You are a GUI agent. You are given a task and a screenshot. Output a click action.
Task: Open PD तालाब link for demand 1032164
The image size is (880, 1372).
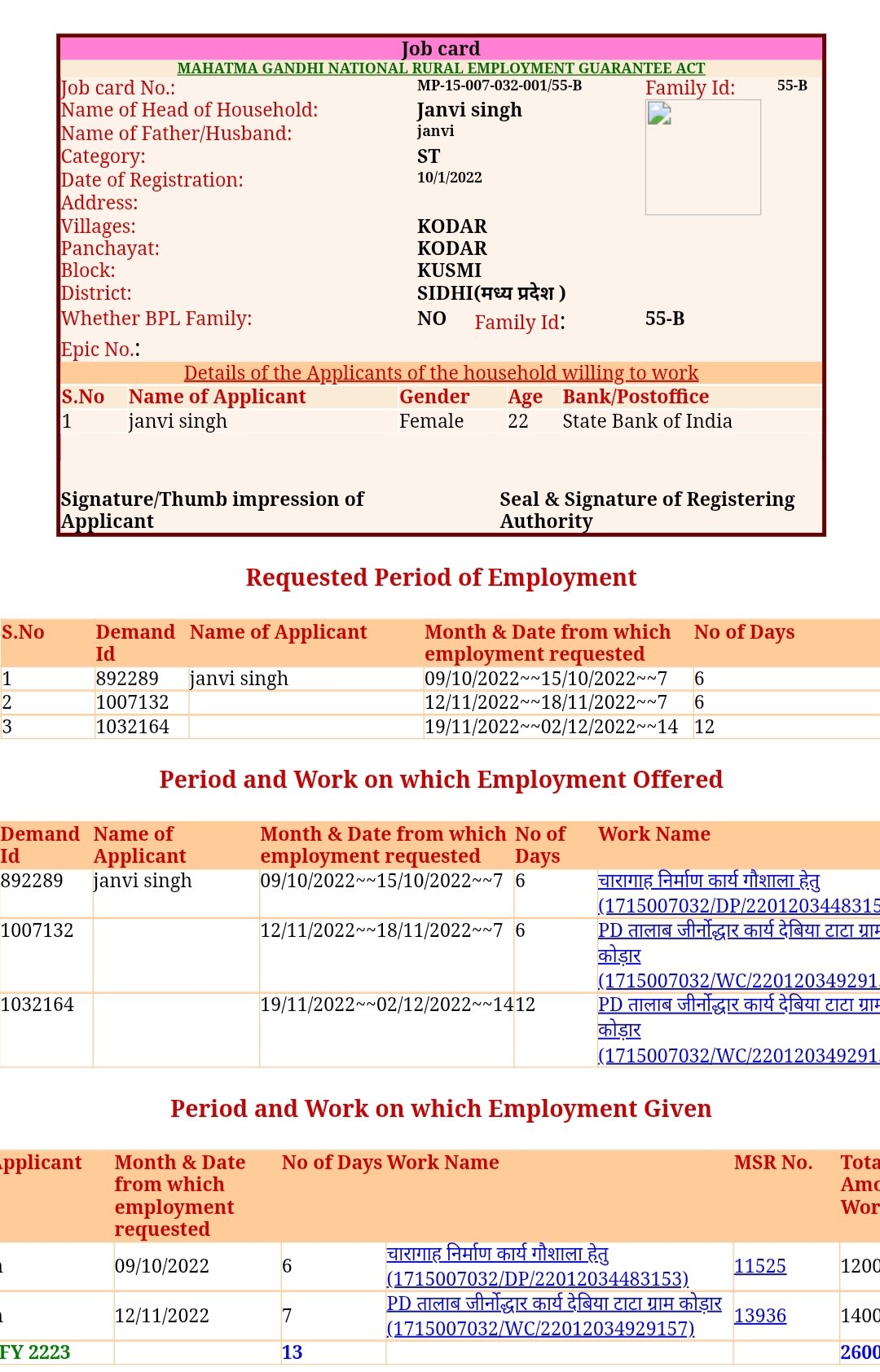(x=737, y=1005)
